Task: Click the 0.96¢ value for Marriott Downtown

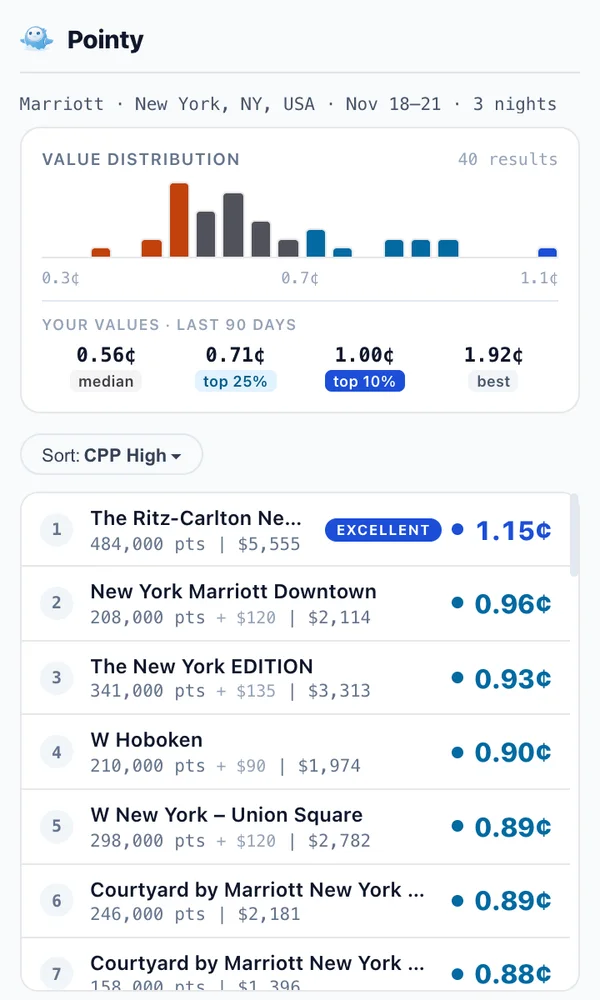Action: click(513, 604)
